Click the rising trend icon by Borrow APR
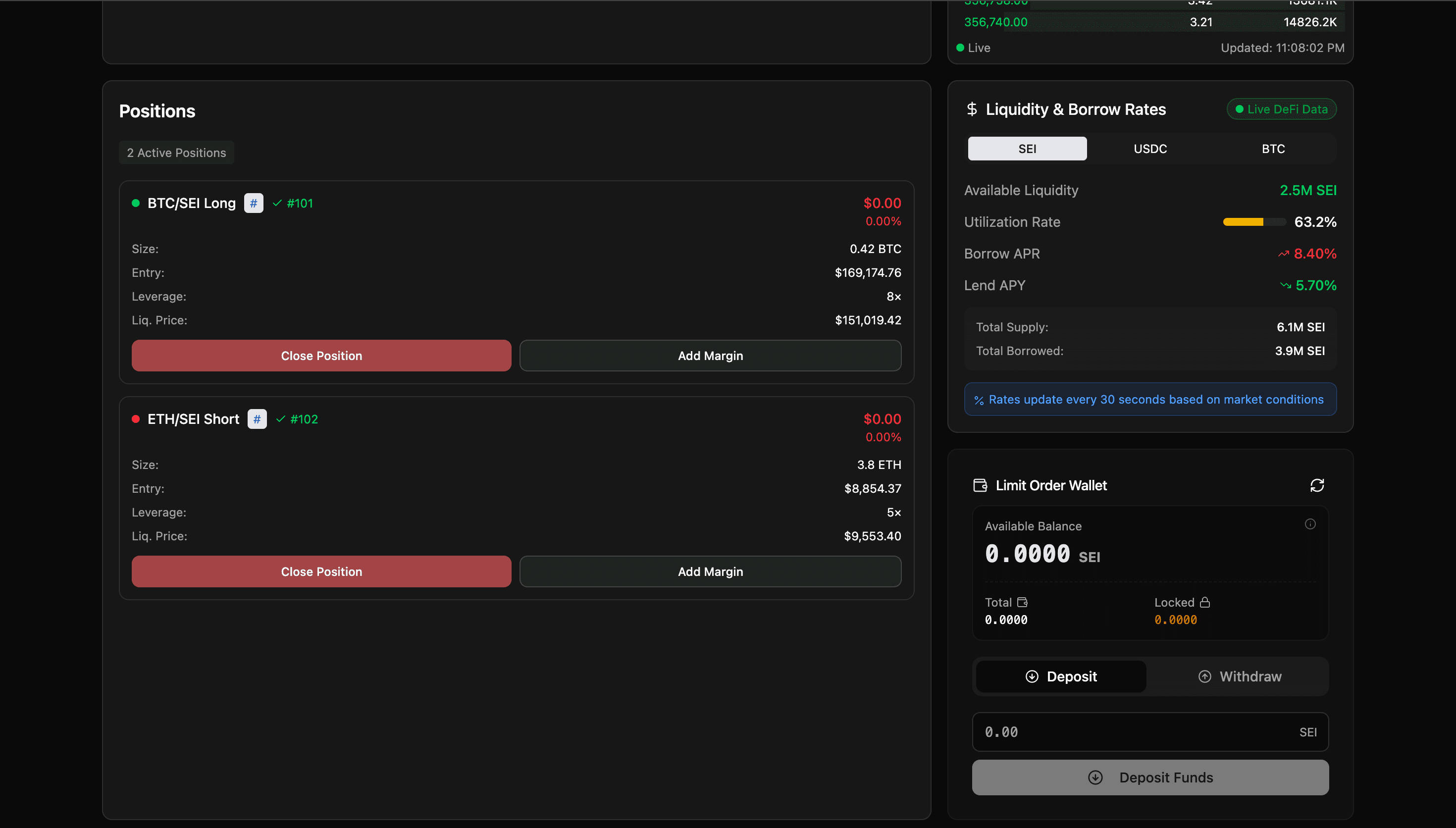Viewport: 1456px width, 828px height. click(1283, 254)
